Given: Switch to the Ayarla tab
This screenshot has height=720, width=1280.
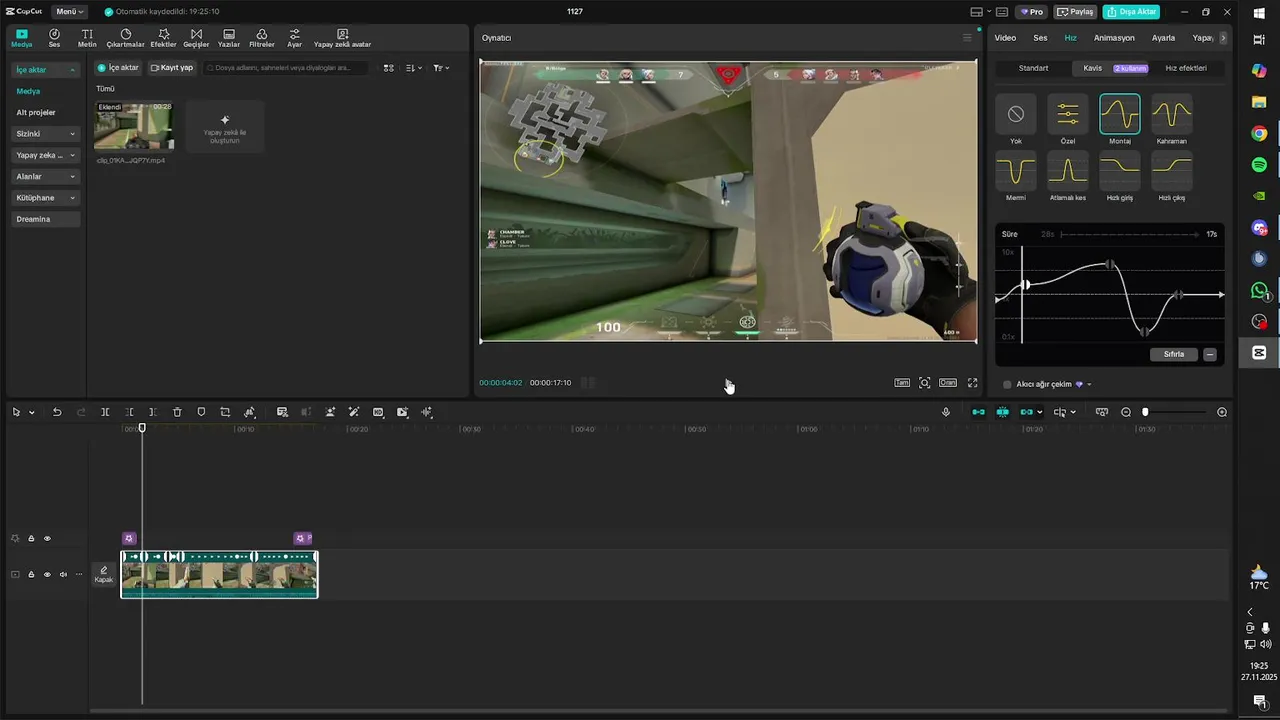Looking at the screenshot, I should click(1163, 38).
